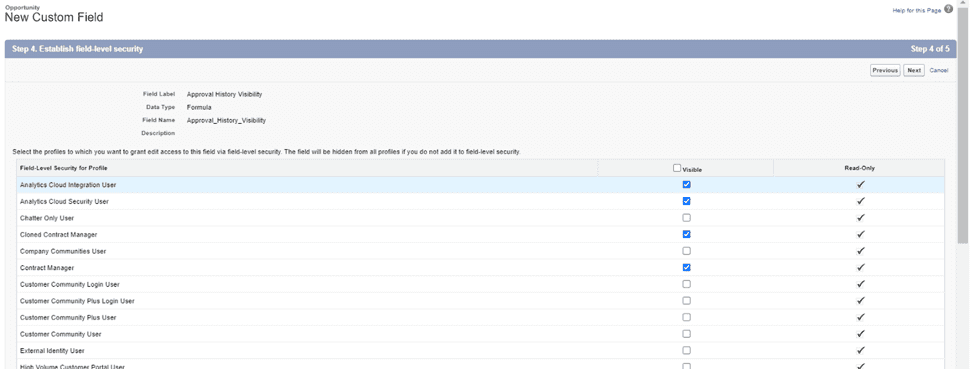The width and height of the screenshot is (975, 369).
Task: Select the External Identity User label
Action: coord(52,351)
